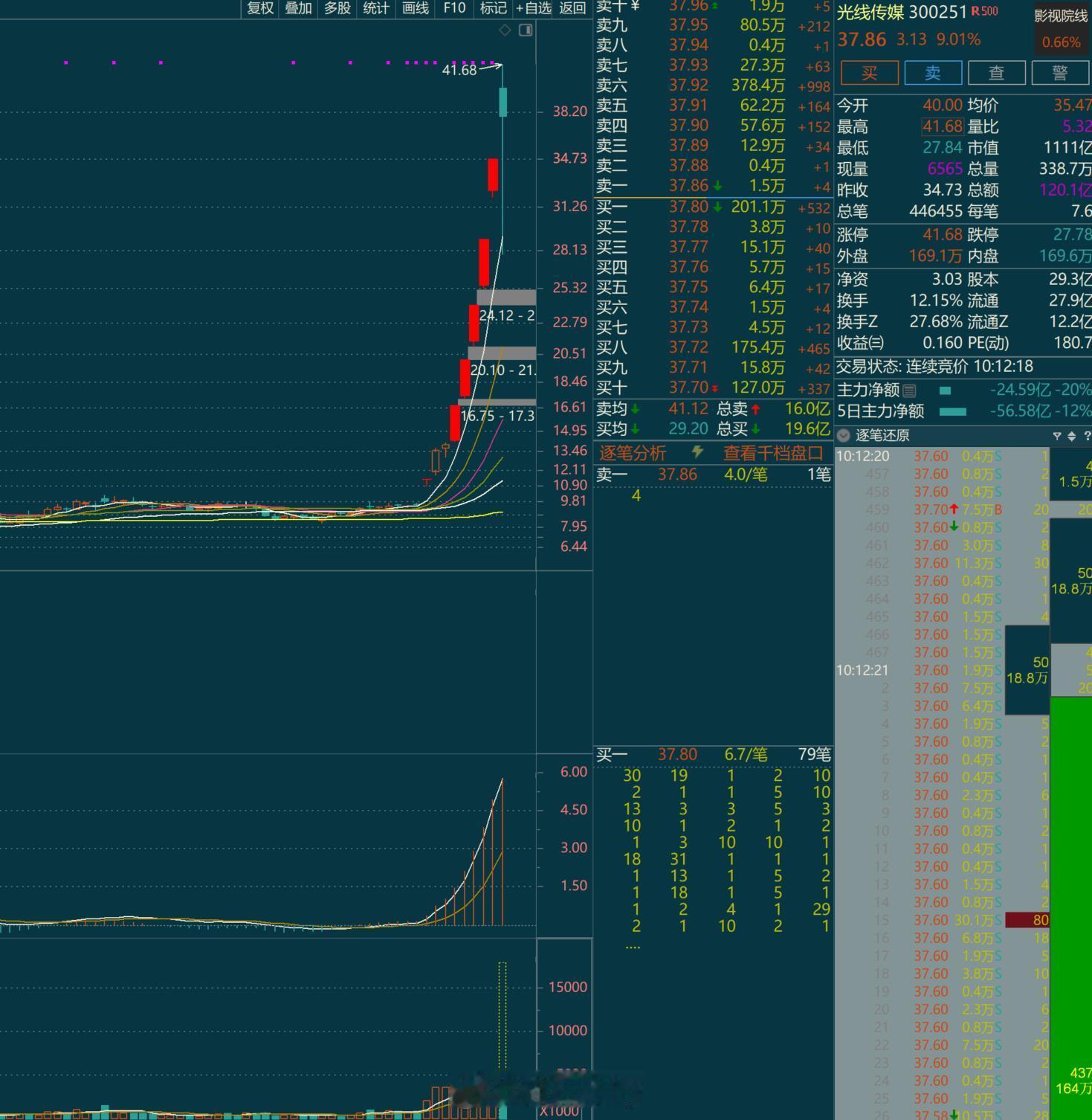Image resolution: width=1092 pixels, height=1120 pixels.
Task: Click the green volume bar in tick panel
Action: pos(1071,908)
